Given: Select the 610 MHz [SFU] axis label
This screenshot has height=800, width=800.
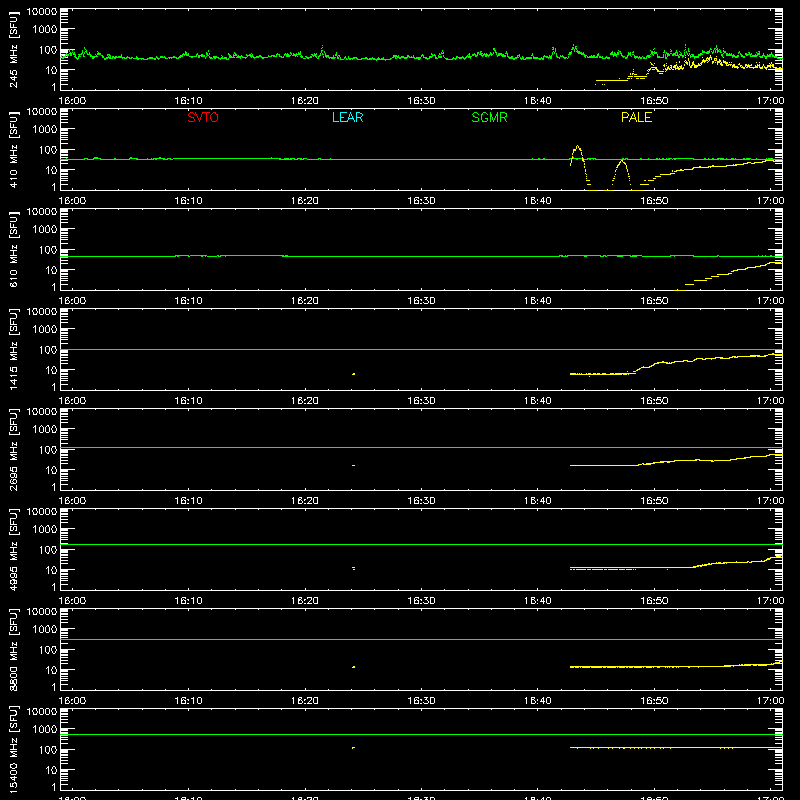Looking at the screenshot, I should [14, 250].
